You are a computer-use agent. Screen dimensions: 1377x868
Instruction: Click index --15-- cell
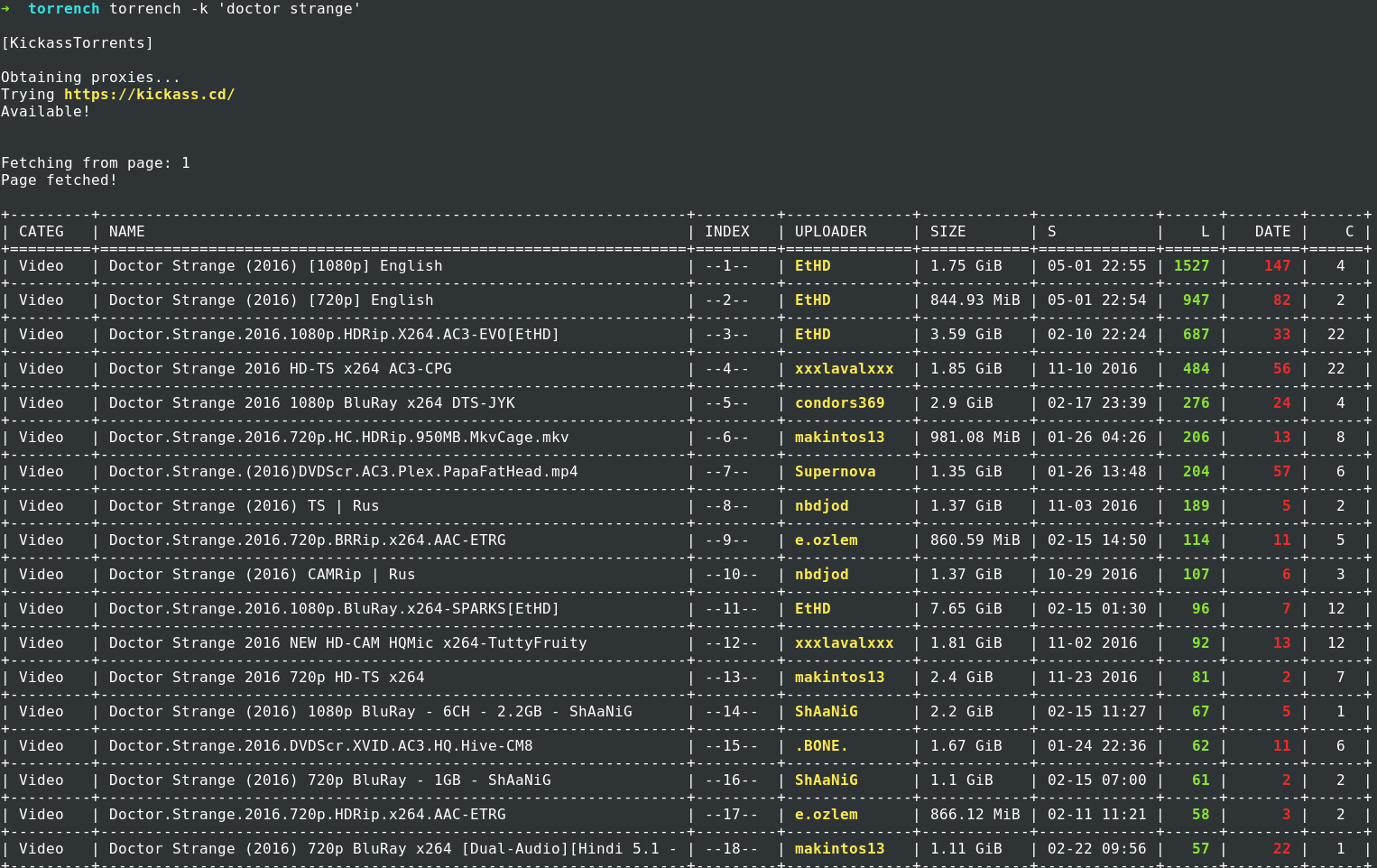732,745
